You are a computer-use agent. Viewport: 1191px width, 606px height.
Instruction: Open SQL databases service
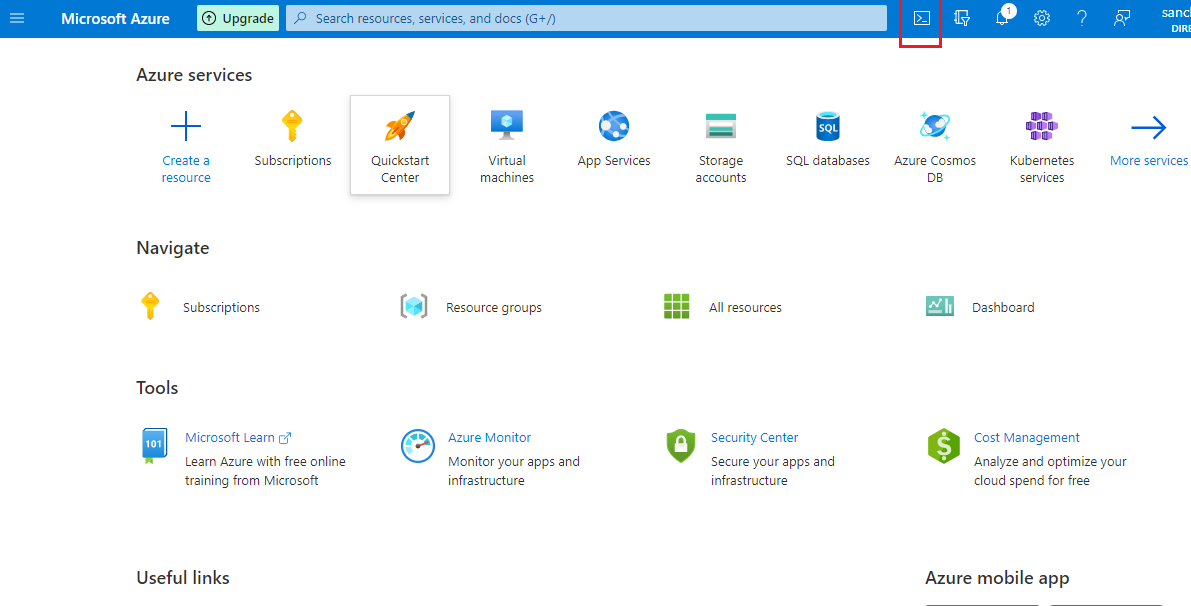click(x=828, y=127)
